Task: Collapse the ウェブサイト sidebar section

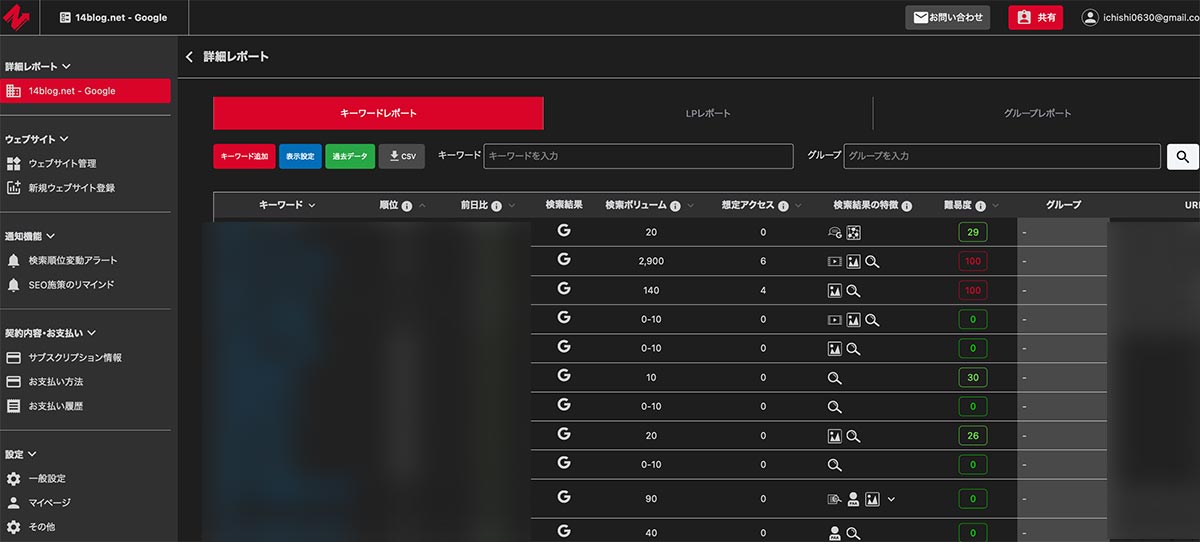Action: point(64,140)
